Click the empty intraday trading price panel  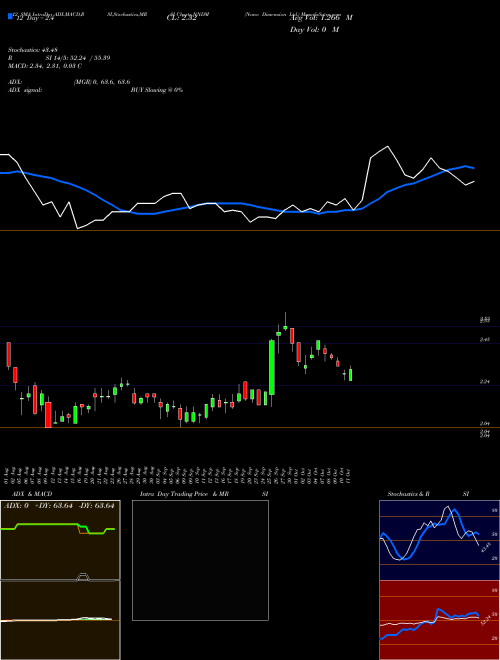tap(200, 560)
